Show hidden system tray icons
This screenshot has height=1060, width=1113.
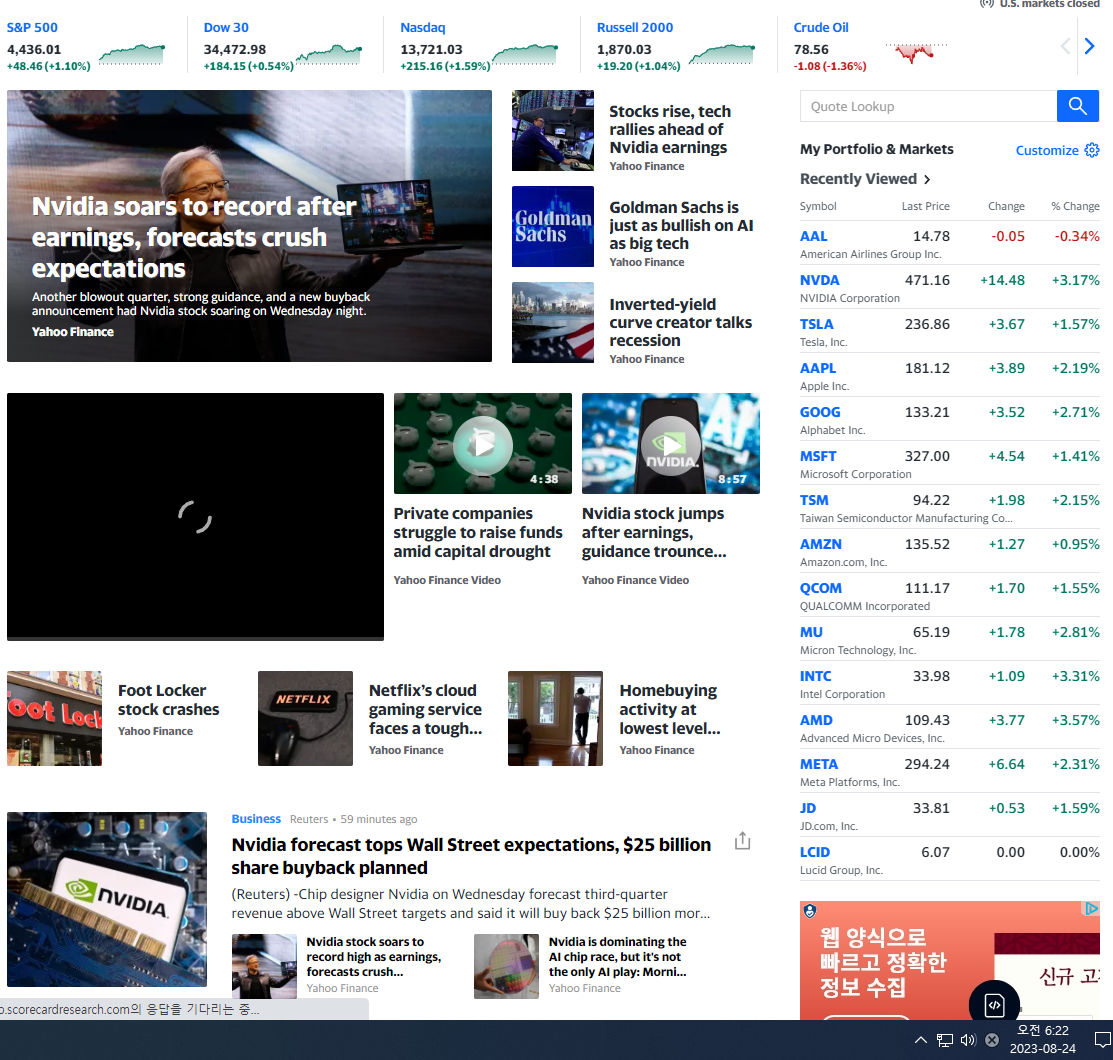coord(921,1040)
